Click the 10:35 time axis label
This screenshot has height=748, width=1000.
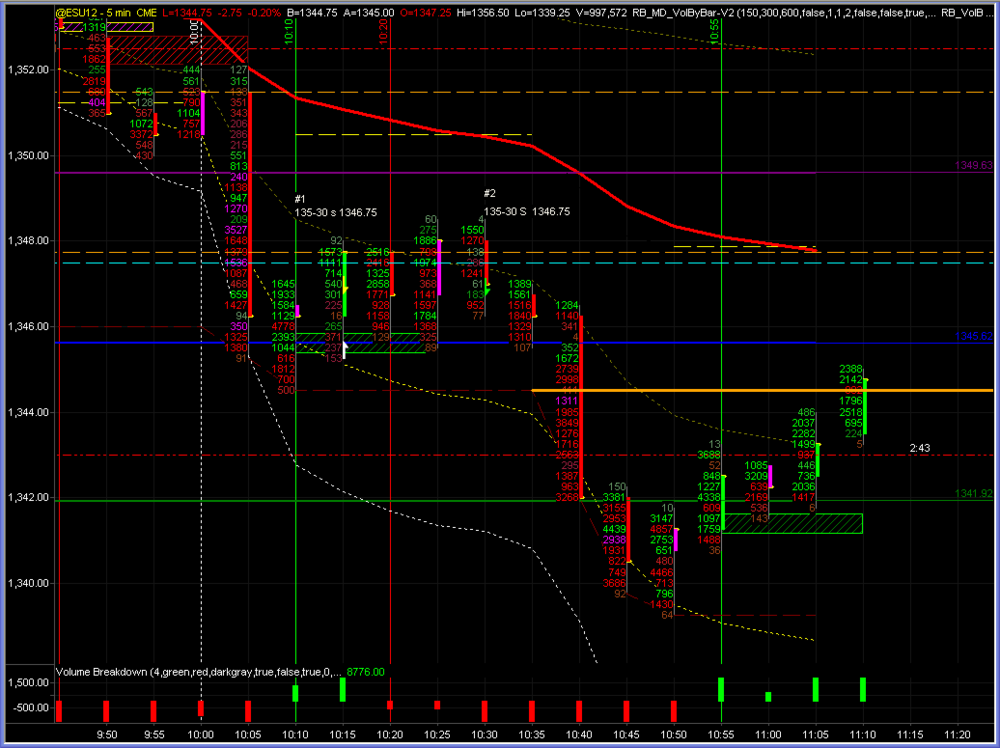coord(531,735)
